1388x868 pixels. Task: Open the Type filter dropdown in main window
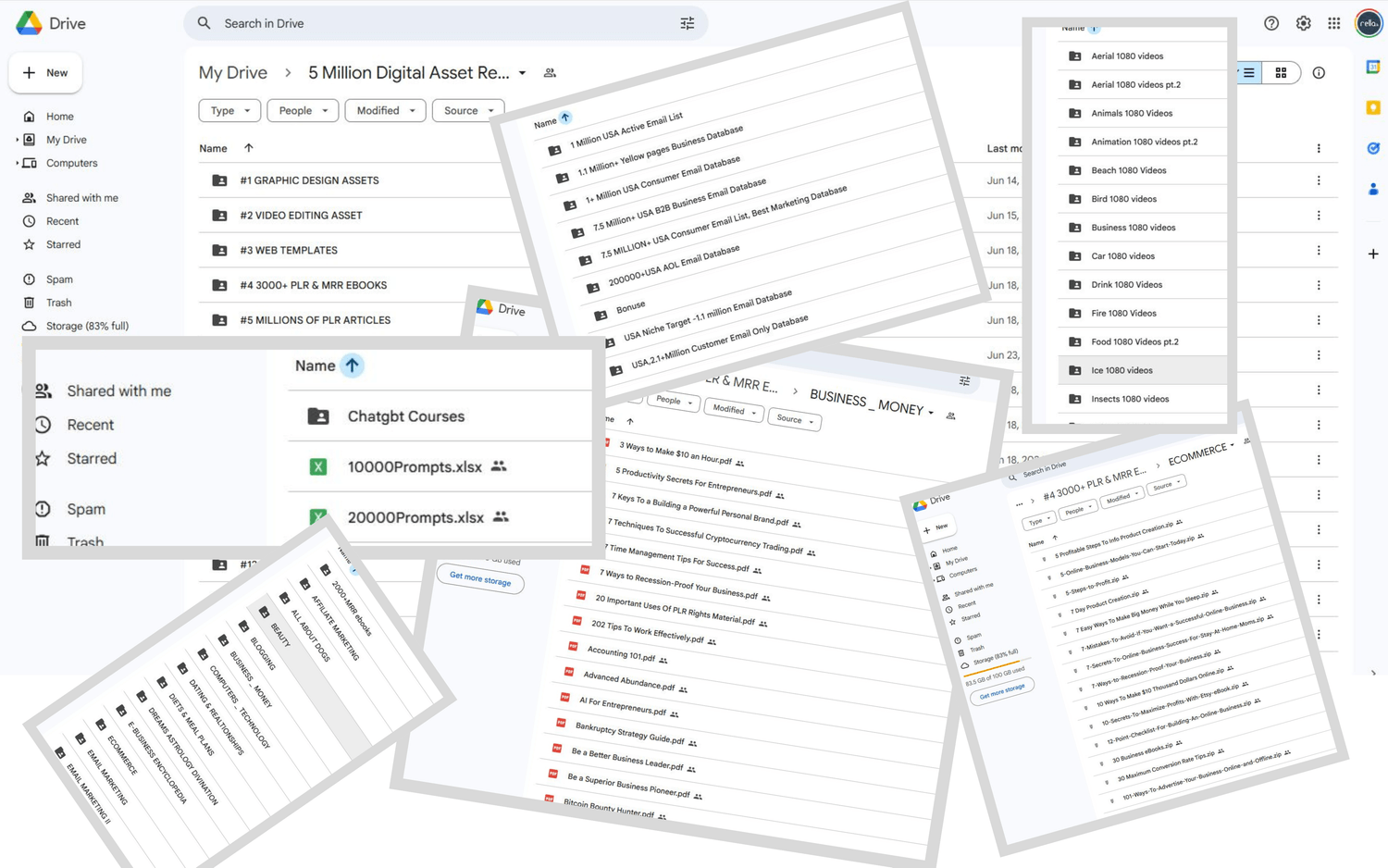pos(229,111)
